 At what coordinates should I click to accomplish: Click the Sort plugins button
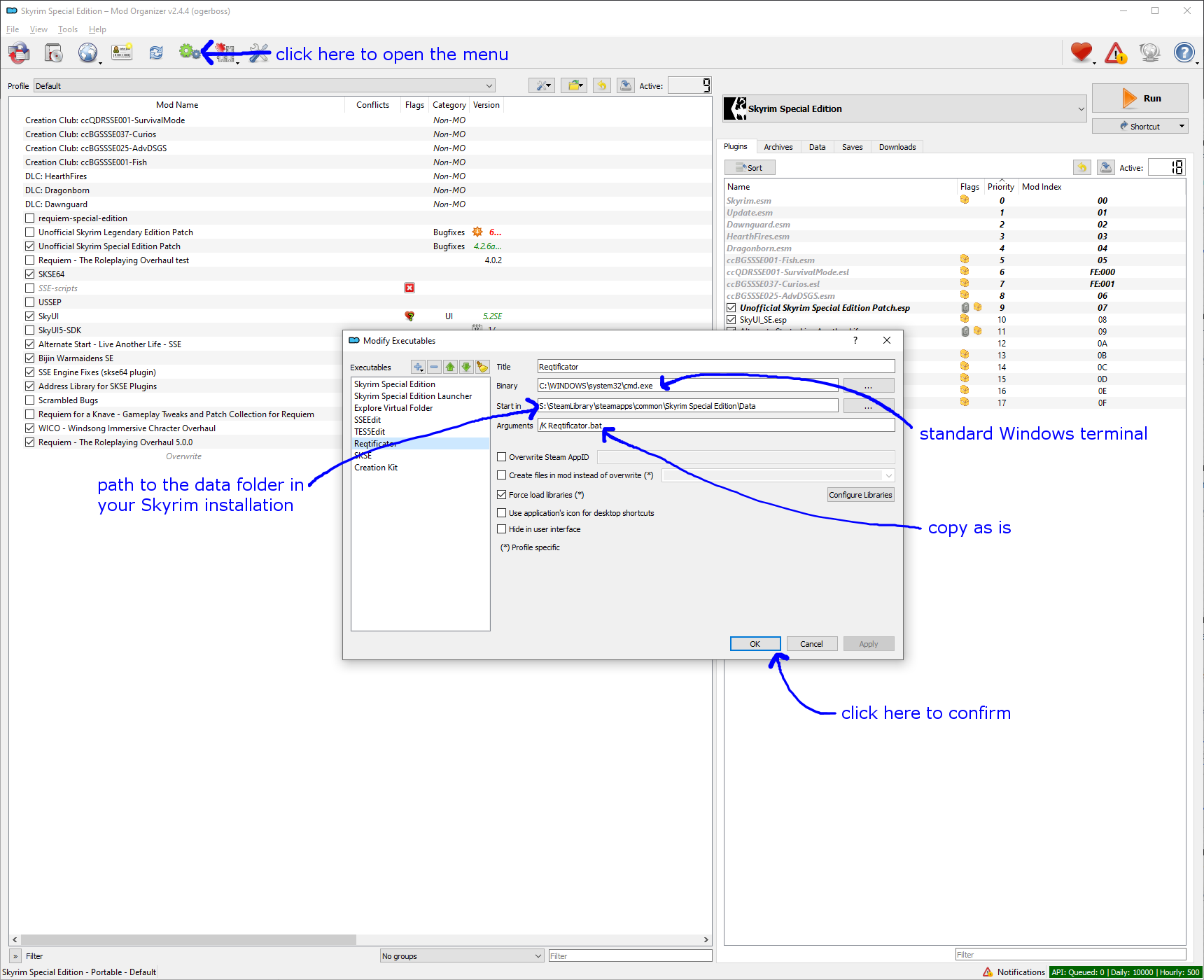click(x=750, y=167)
